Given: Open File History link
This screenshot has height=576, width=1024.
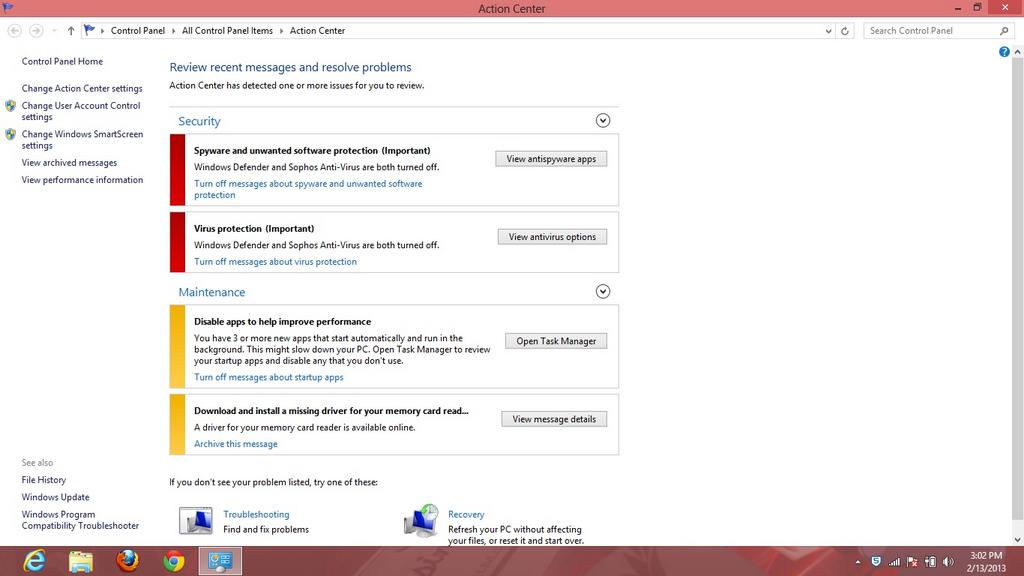Looking at the screenshot, I should pyautogui.click(x=44, y=479).
